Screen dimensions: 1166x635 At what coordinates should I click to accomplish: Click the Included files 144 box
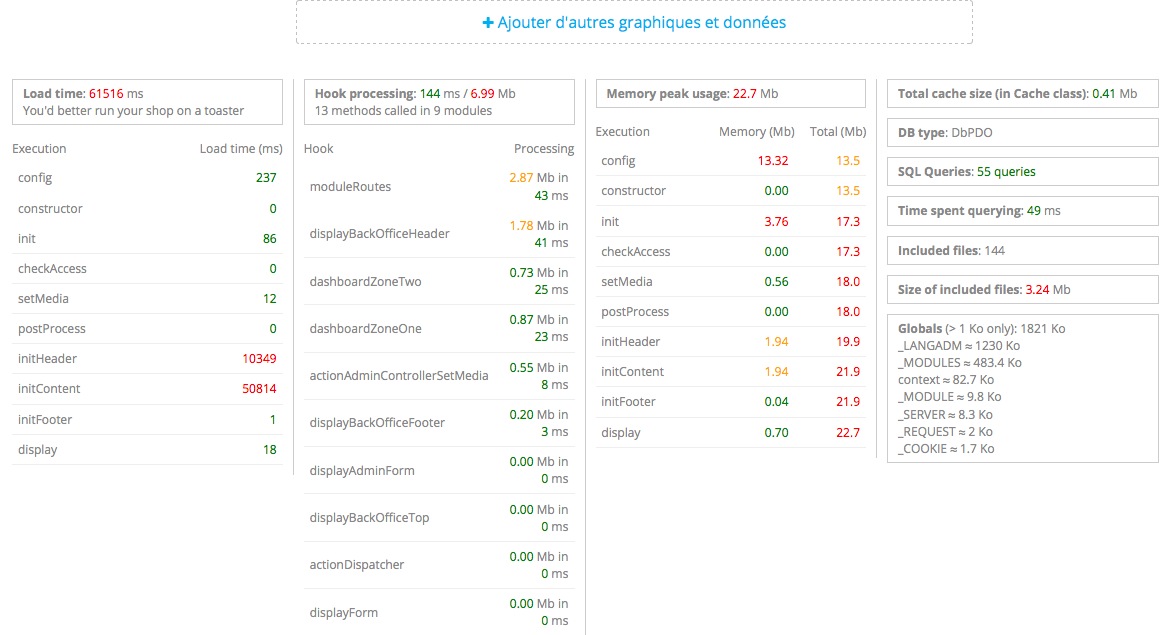(x=1022, y=251)
